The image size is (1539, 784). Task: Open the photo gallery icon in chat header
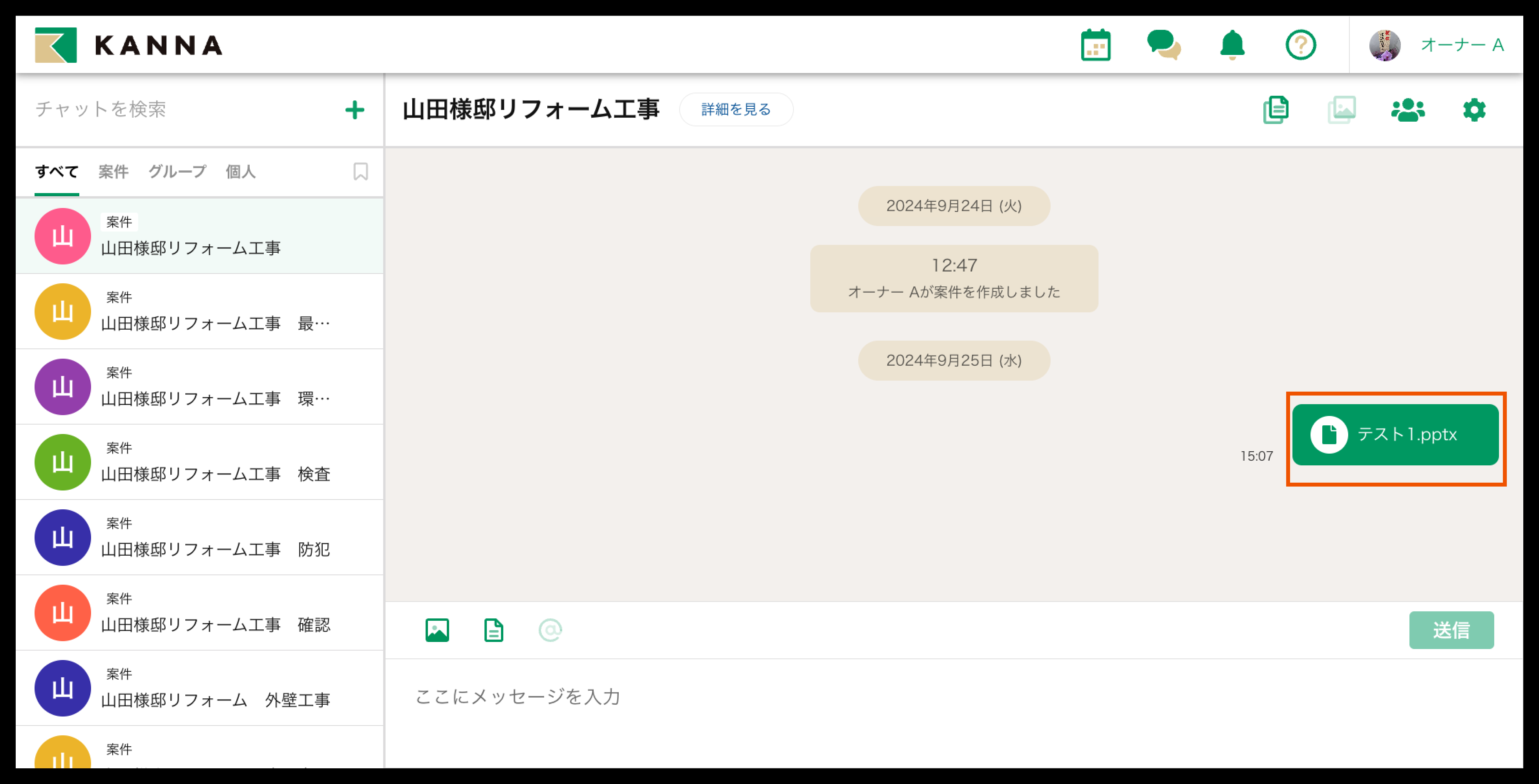tap(1342, 110)
